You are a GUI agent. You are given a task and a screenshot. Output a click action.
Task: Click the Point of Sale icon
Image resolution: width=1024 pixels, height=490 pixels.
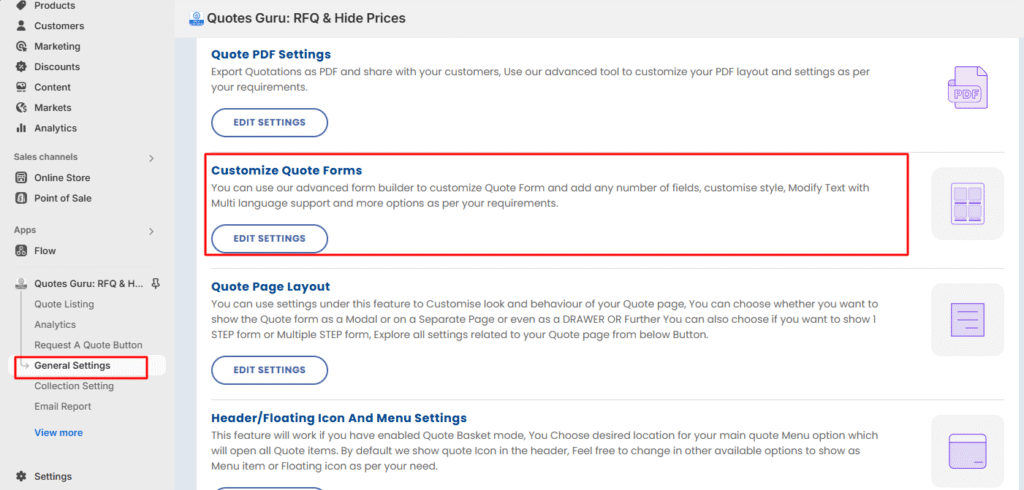pos(22,198)
